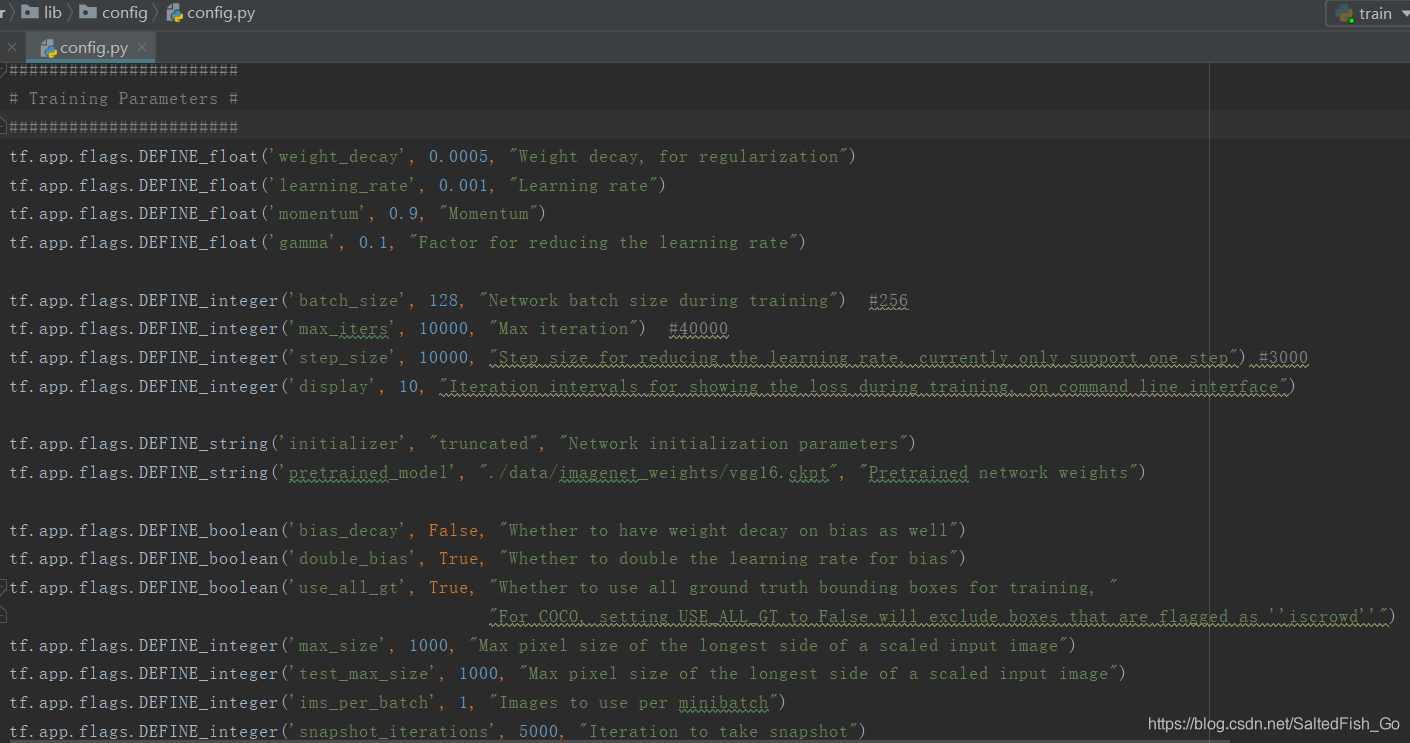Click the "truncated" string value
The image size is (1410, 743).
coord(484,443)
